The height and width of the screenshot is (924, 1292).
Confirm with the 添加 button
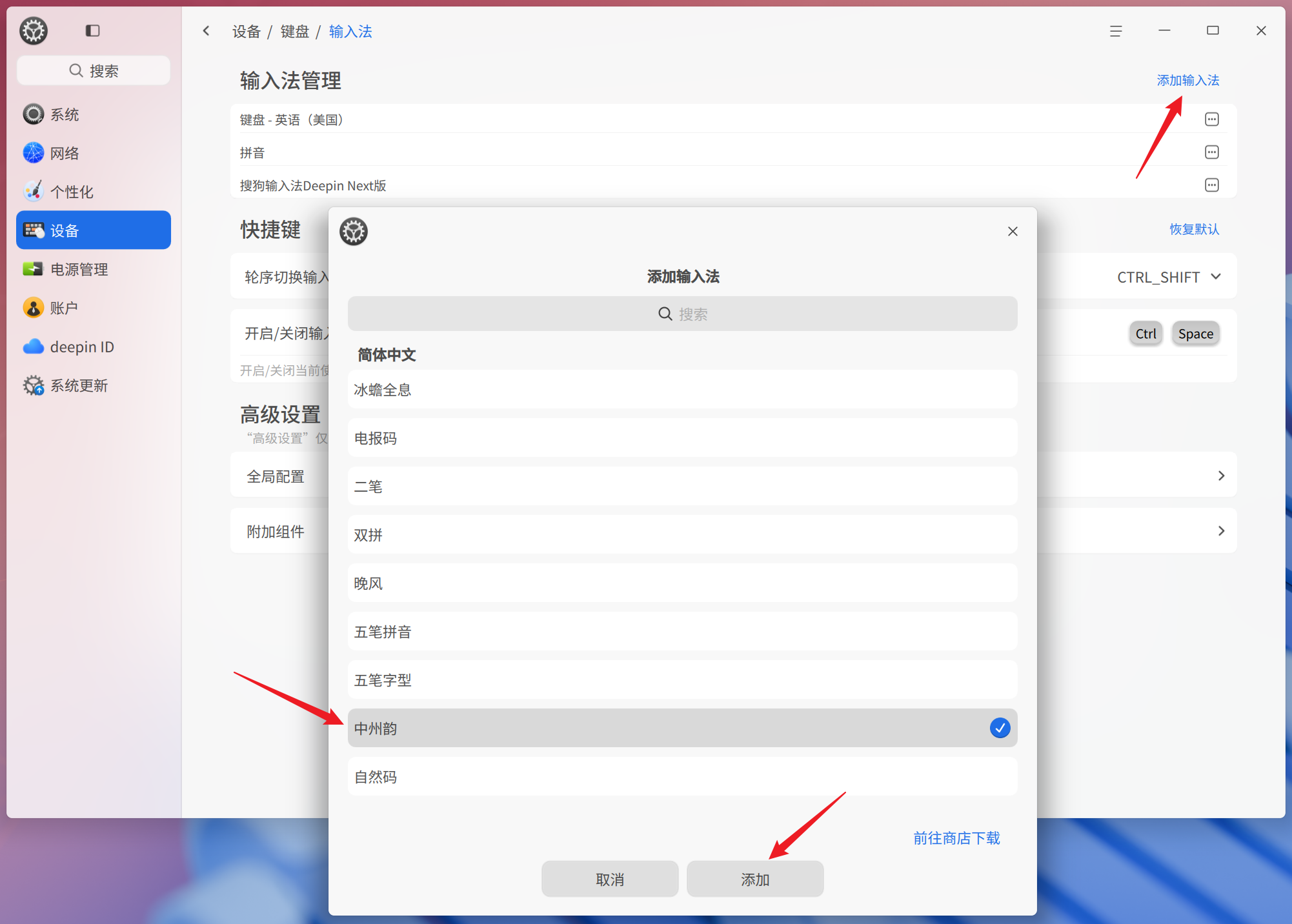click(x=755, y=879)
